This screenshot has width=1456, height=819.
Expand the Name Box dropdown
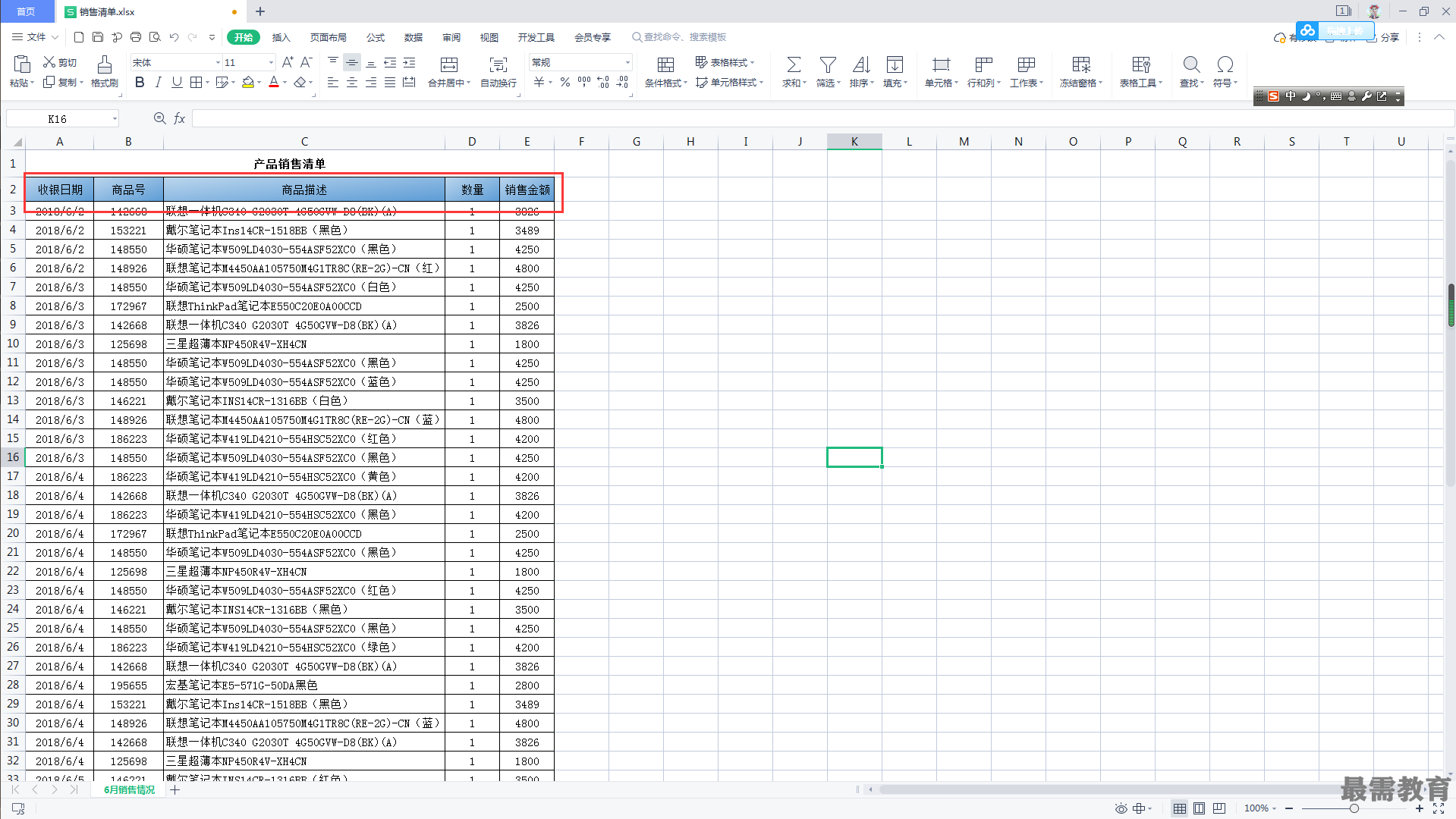(x=115, y=118)
